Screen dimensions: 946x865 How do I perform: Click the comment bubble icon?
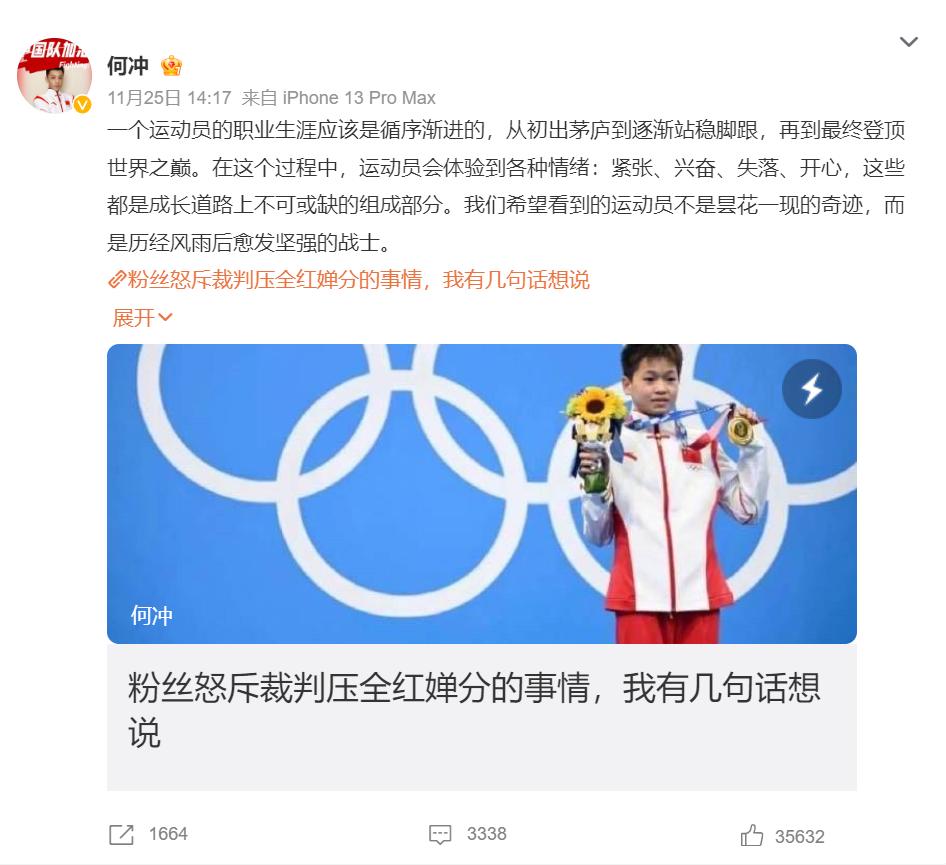click(x=440, y=835)
